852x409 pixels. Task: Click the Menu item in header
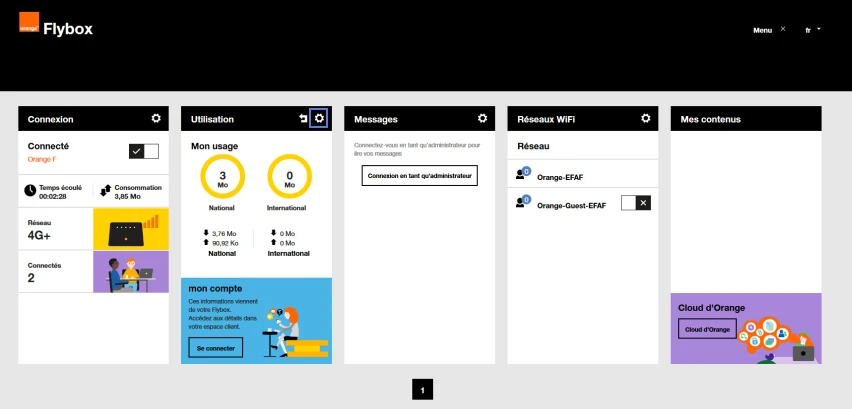762,30
